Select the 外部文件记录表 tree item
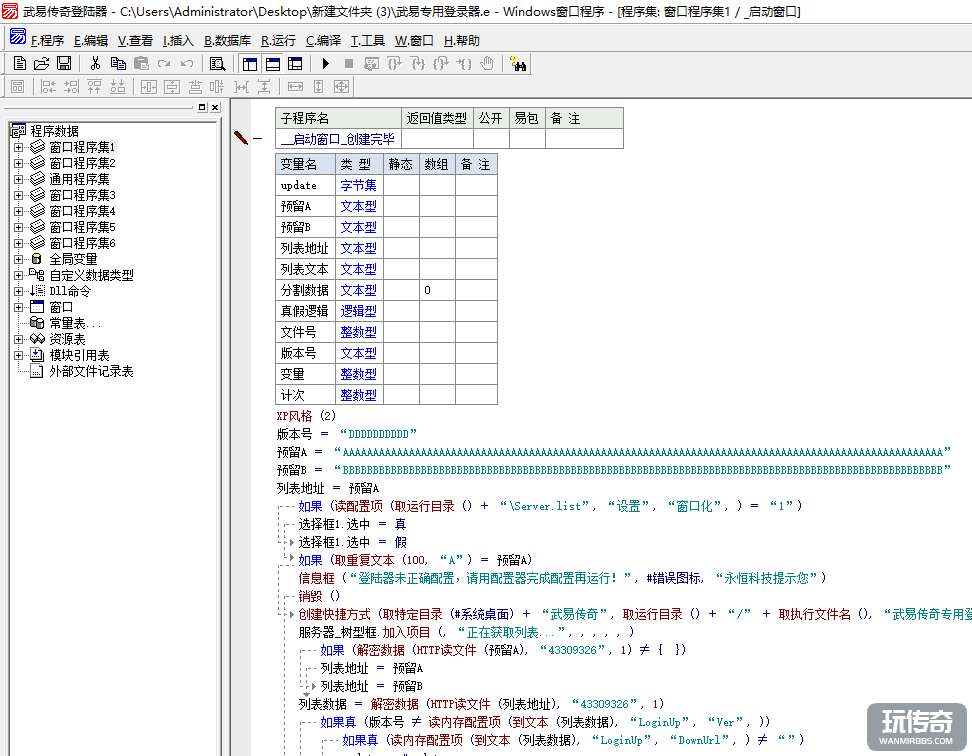Image resolution: width=972 pixels, height=756 pixels. coord(91,372)
